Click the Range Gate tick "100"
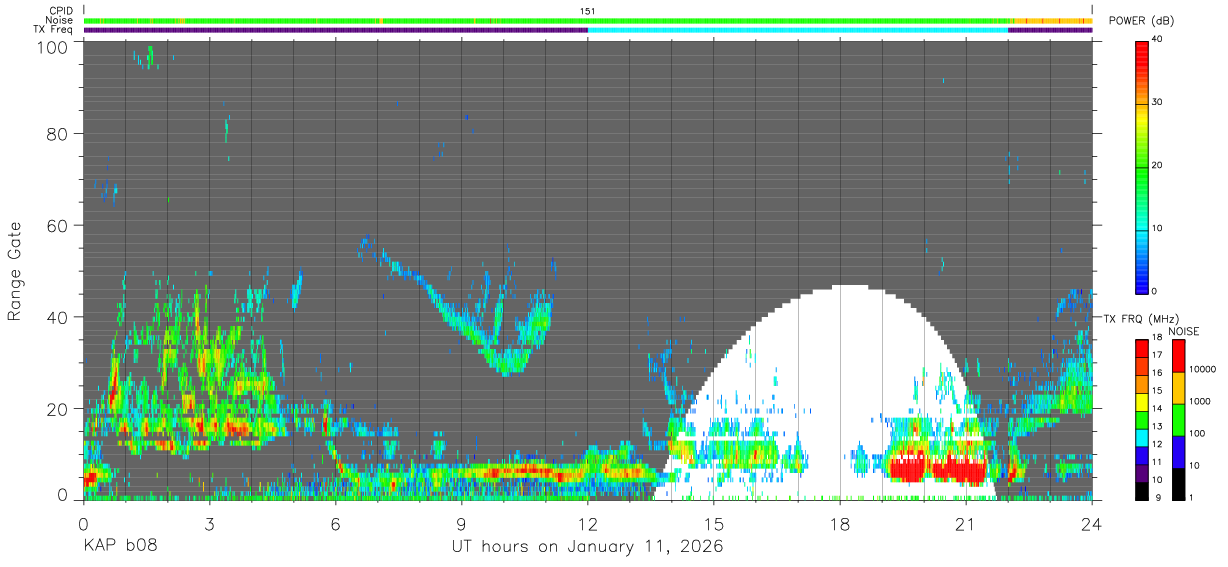Screen dimensions: 1228x567 point(51,47)
